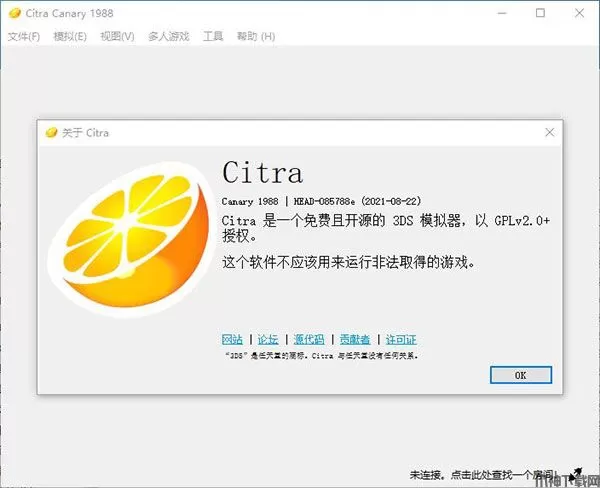Click the 这个软件不应该用来运行 warning text
This screenshot has height=488, width=600.
[x=349, y=263]
